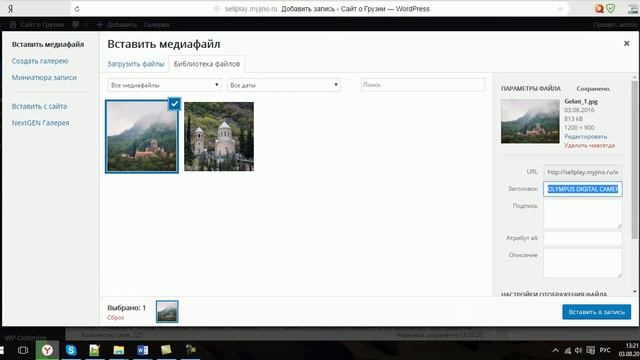Click the green shield extension icon
The image size is (640, 360).
[611, 9]
